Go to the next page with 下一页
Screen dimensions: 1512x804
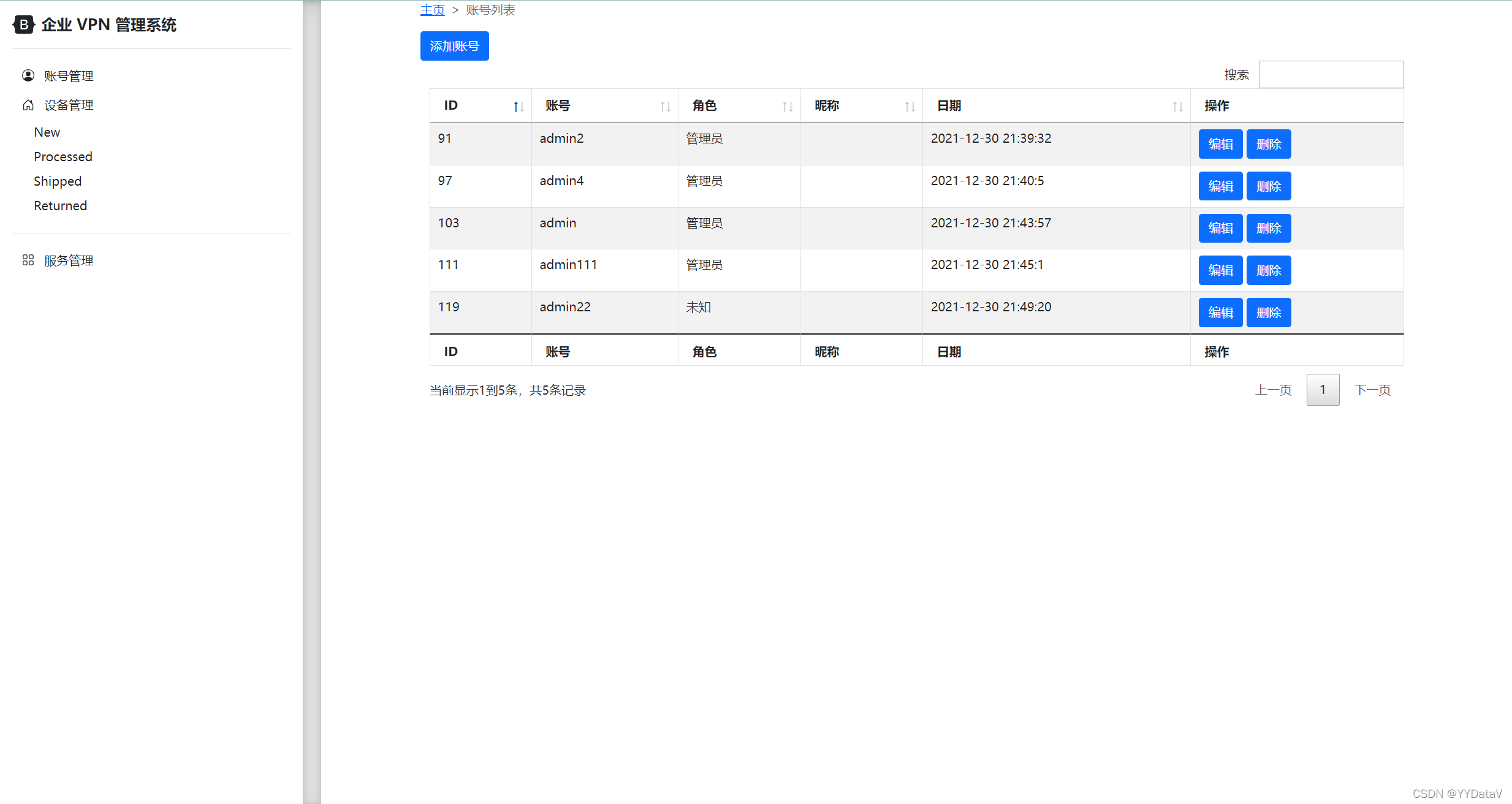coord(1372,390)
